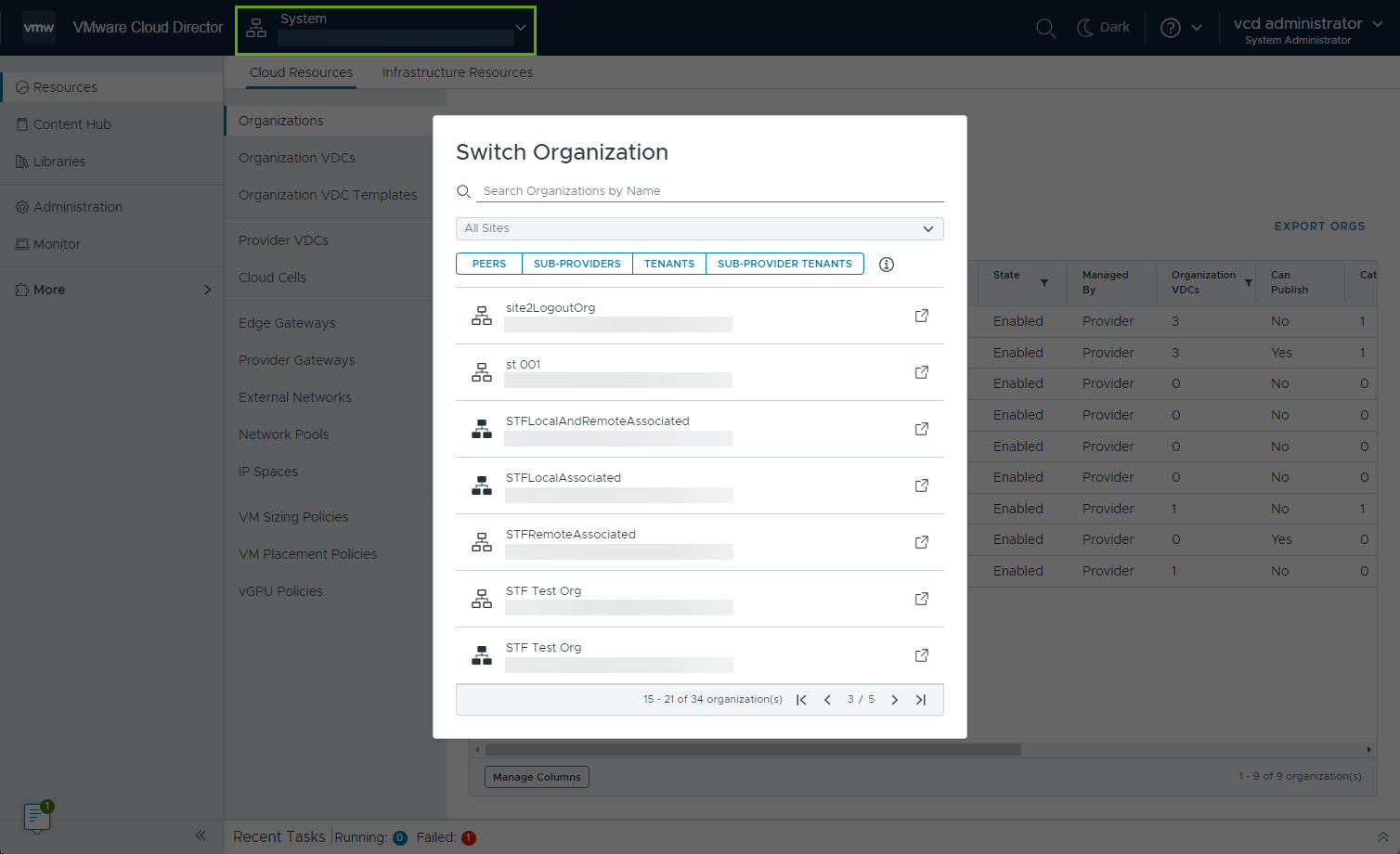Toggle the SUB-PROVIDERS filter

point(577,264)
